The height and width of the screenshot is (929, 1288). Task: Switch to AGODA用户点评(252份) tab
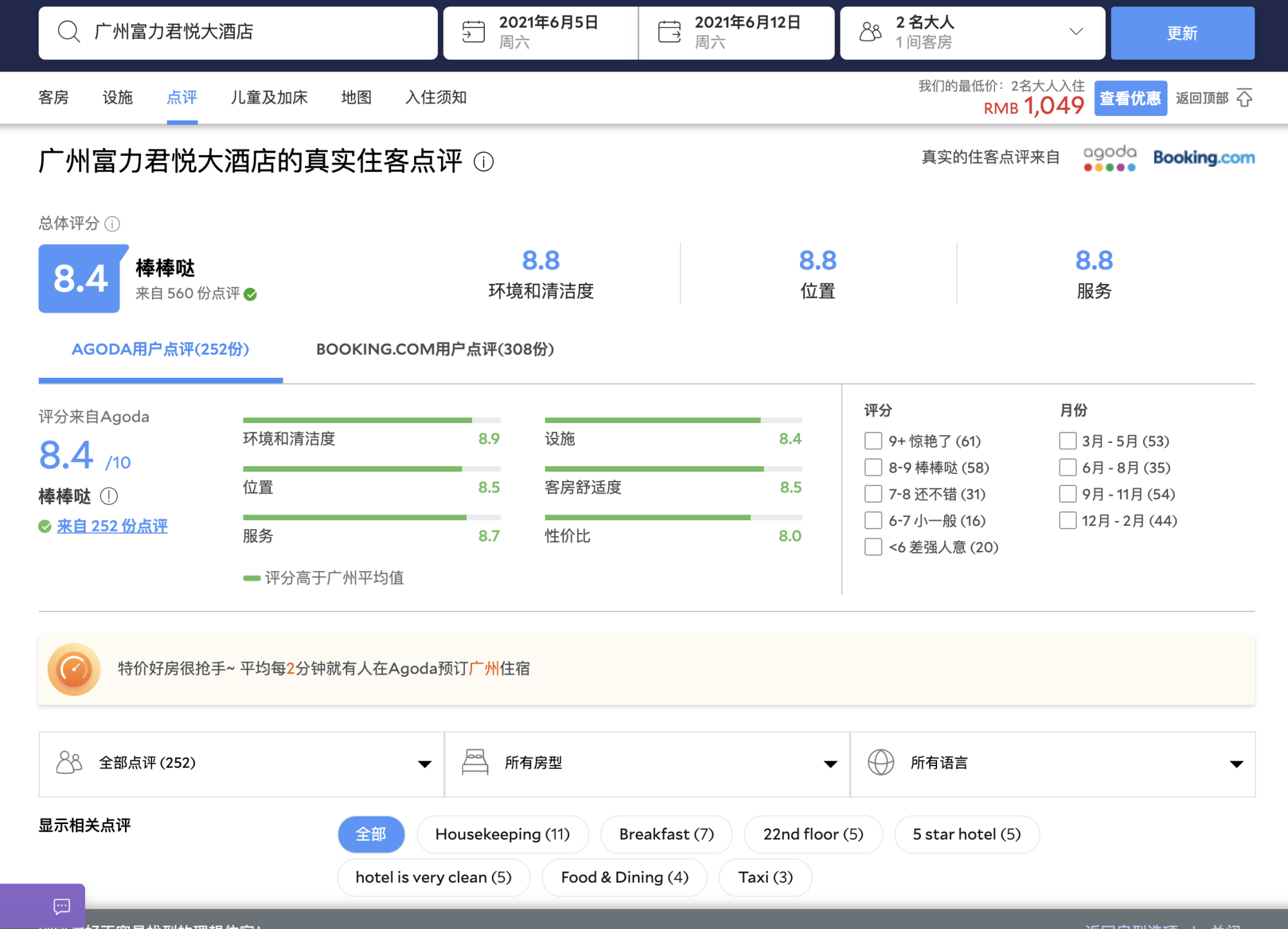click(160, 350)
